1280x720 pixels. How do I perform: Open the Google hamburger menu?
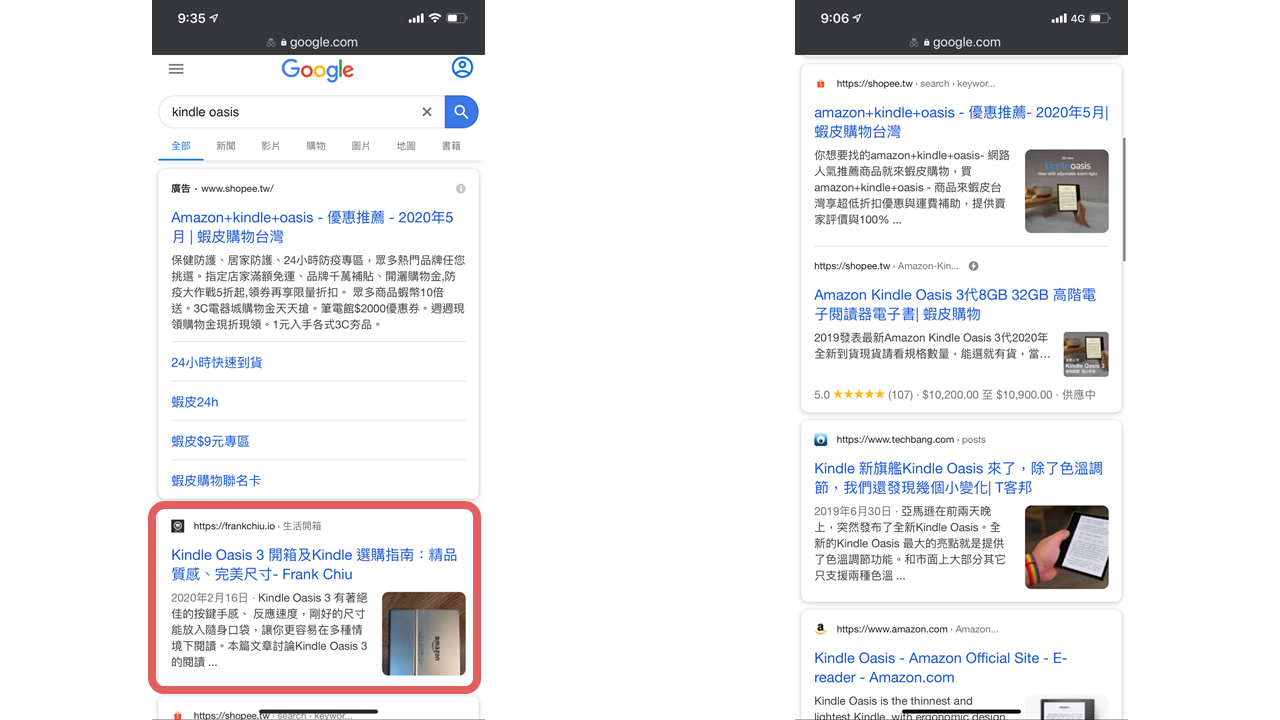[176, 69]
